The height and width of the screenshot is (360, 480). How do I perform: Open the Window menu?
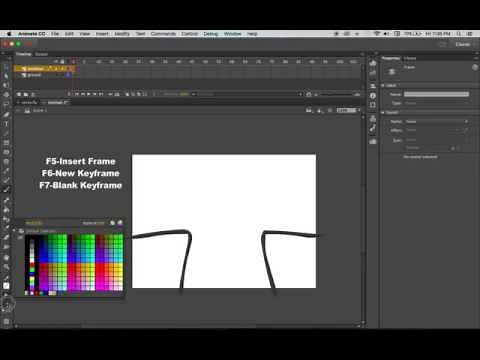point(232,34)
